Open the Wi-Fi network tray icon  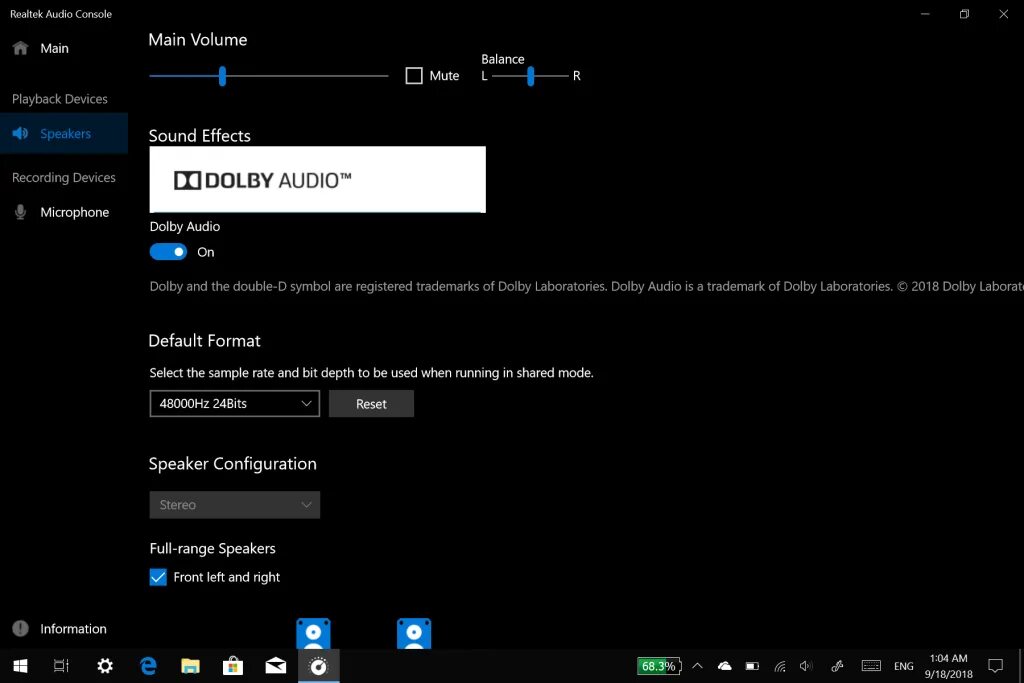[x=780, y=666]
